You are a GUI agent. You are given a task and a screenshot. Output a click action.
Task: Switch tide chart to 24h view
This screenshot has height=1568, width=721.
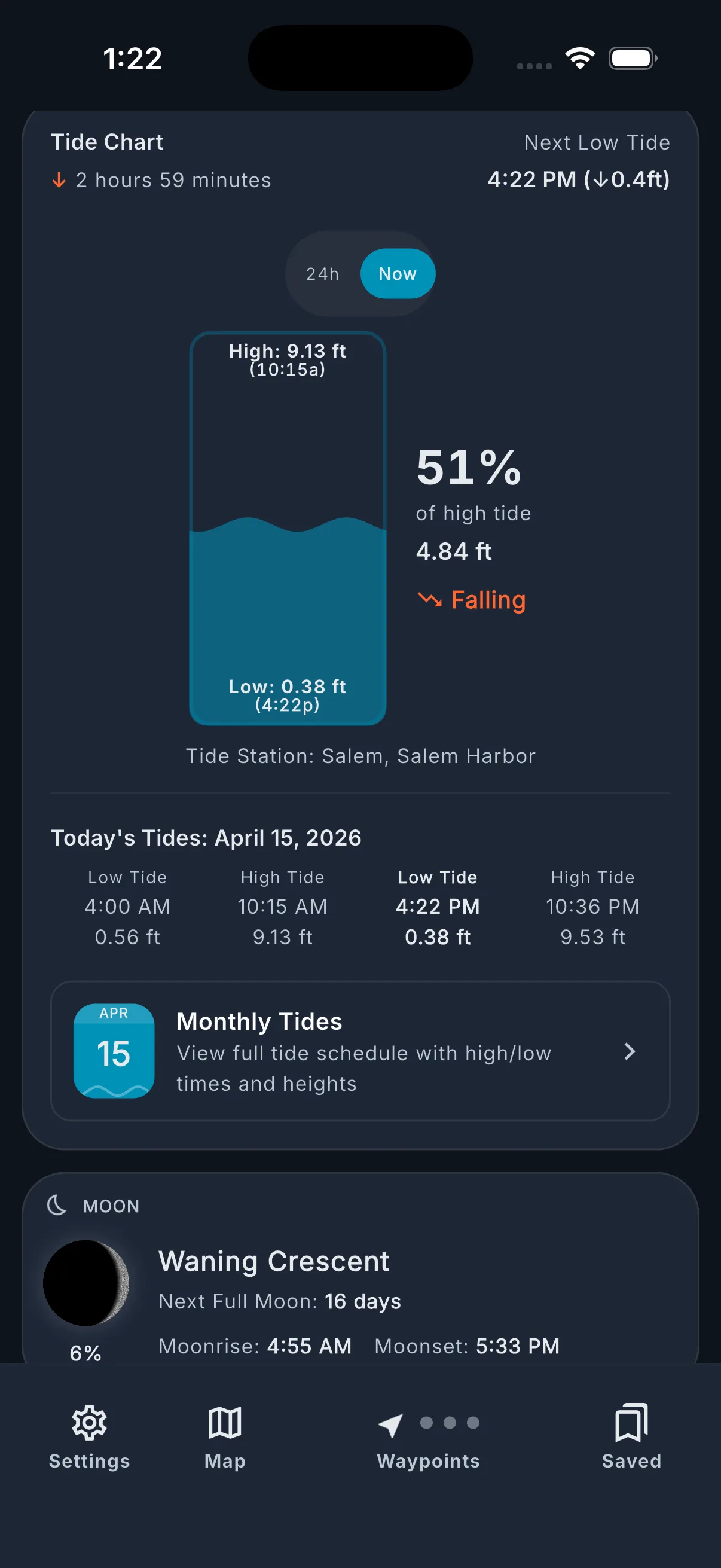(322, 274)
